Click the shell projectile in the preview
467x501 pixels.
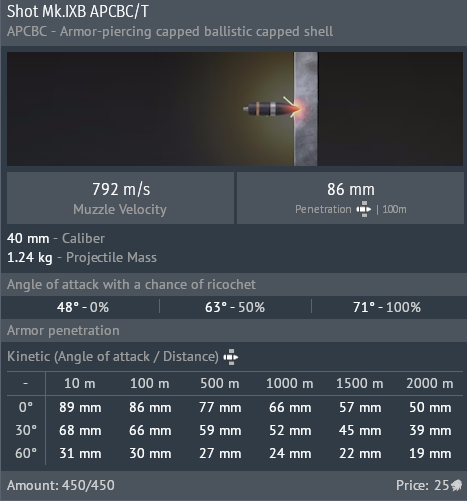click(272, 109)
